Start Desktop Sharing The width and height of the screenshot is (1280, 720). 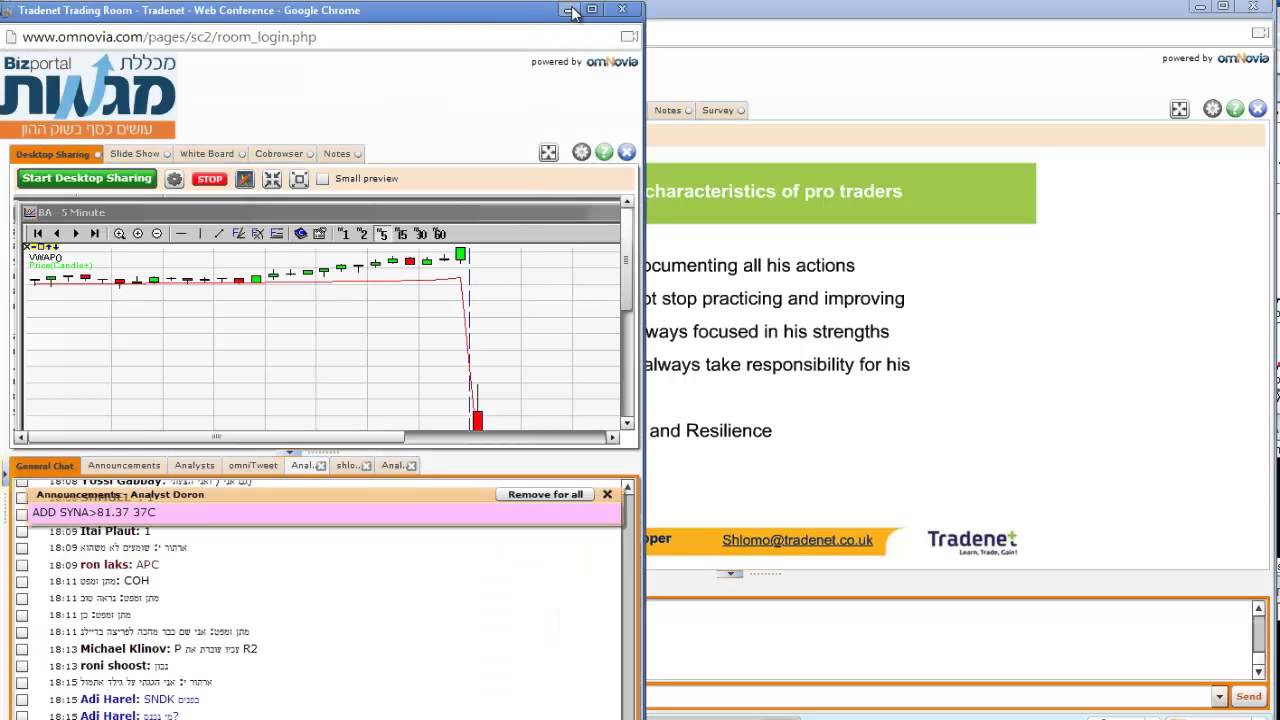coord(87,178)
